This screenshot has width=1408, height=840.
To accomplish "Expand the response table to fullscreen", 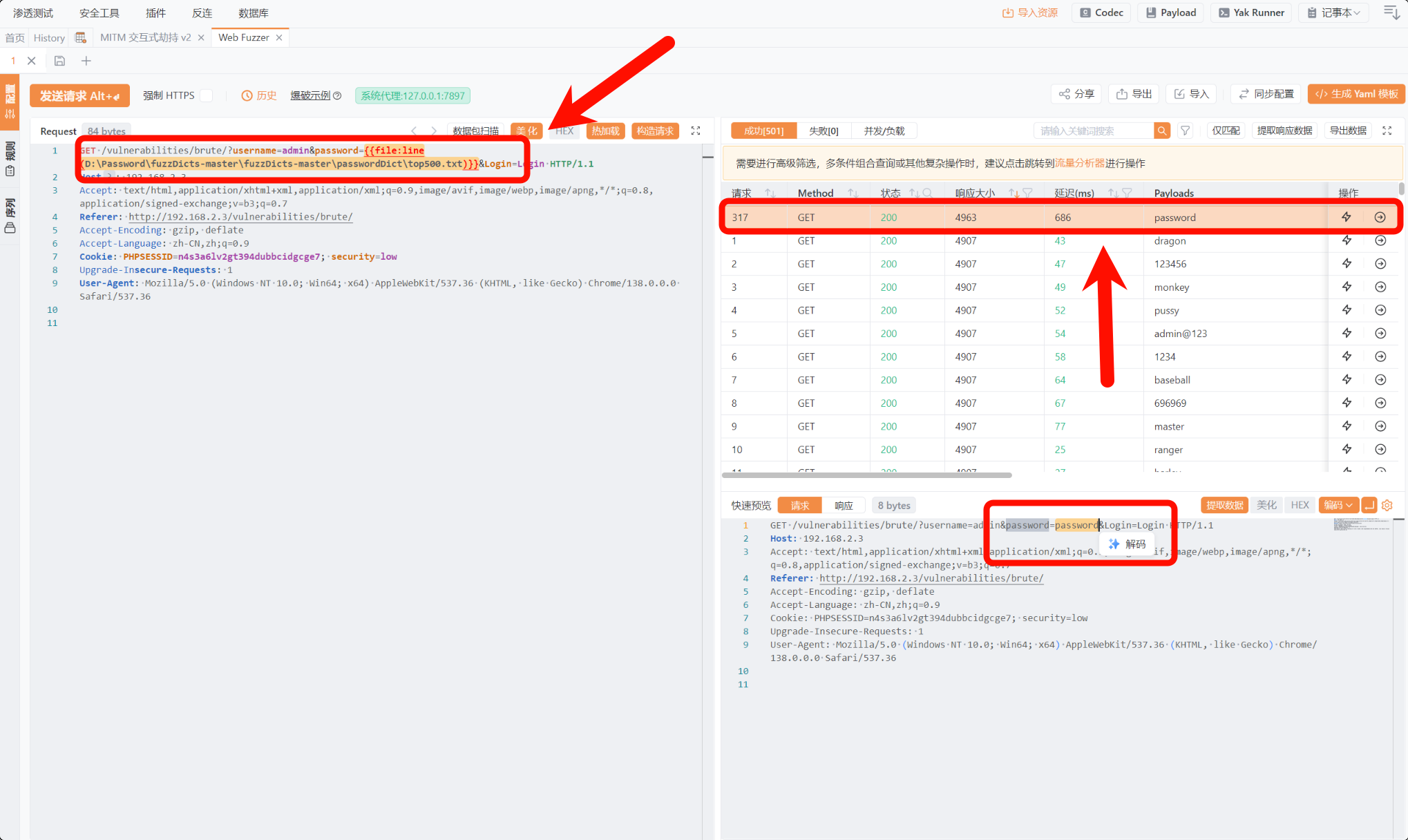I will point(1387,131).
